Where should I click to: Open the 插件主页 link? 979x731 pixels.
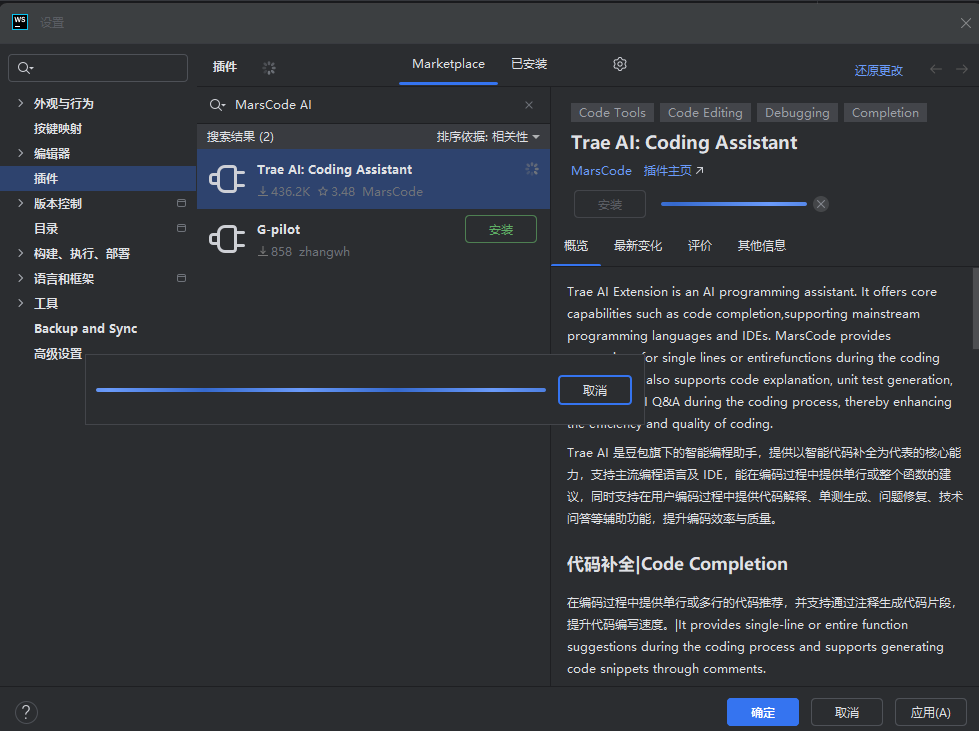point(673,170)
